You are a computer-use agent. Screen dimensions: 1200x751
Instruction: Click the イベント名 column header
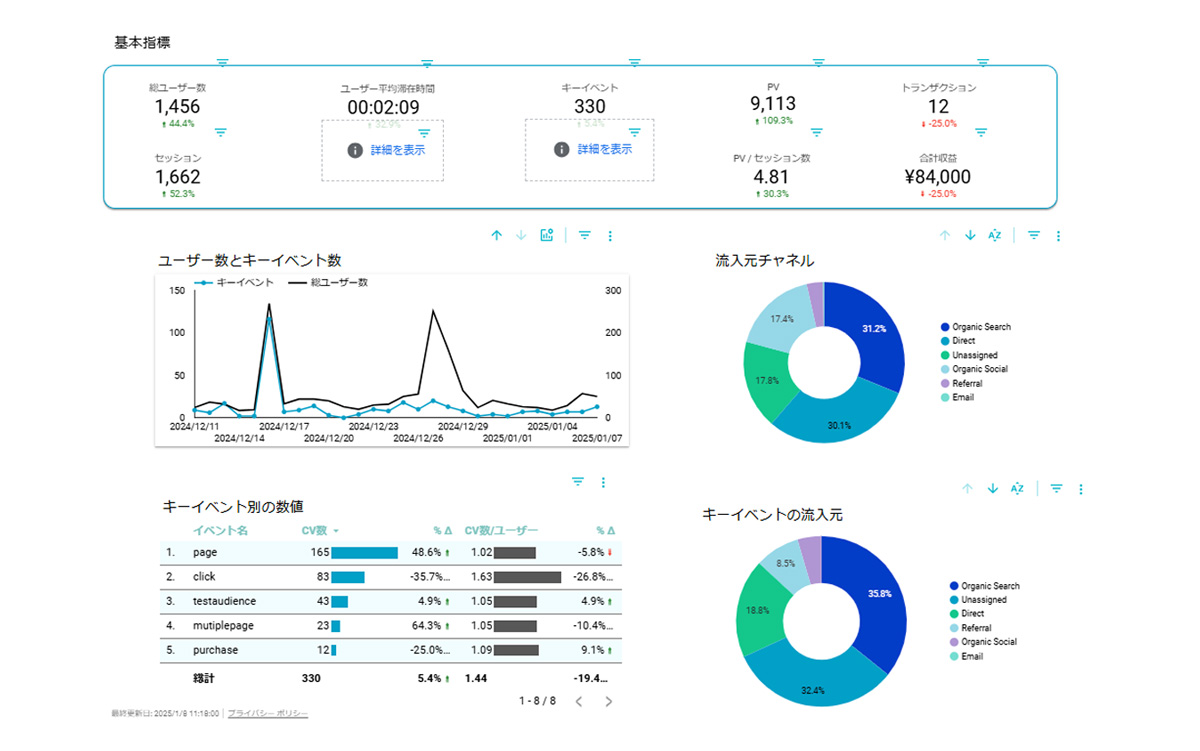tap(220, 530)
